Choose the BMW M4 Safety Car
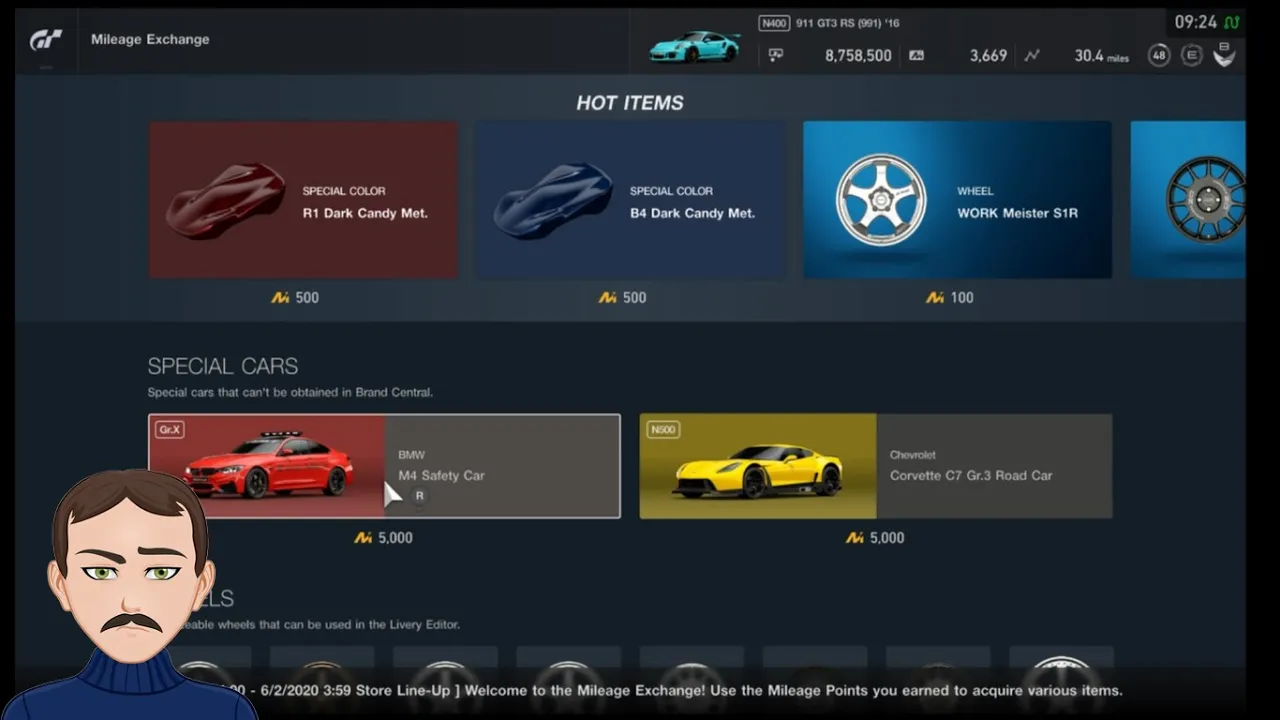 [384, 466]
